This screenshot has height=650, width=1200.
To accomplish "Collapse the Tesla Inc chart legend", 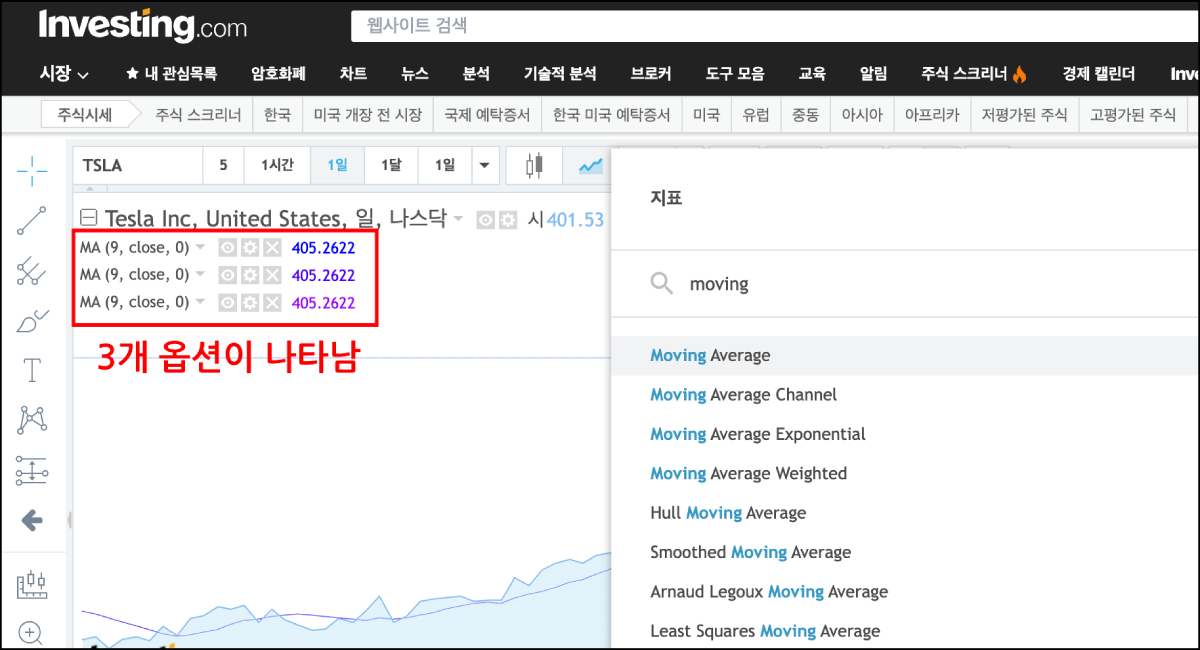I will click(x=90, y=218).
